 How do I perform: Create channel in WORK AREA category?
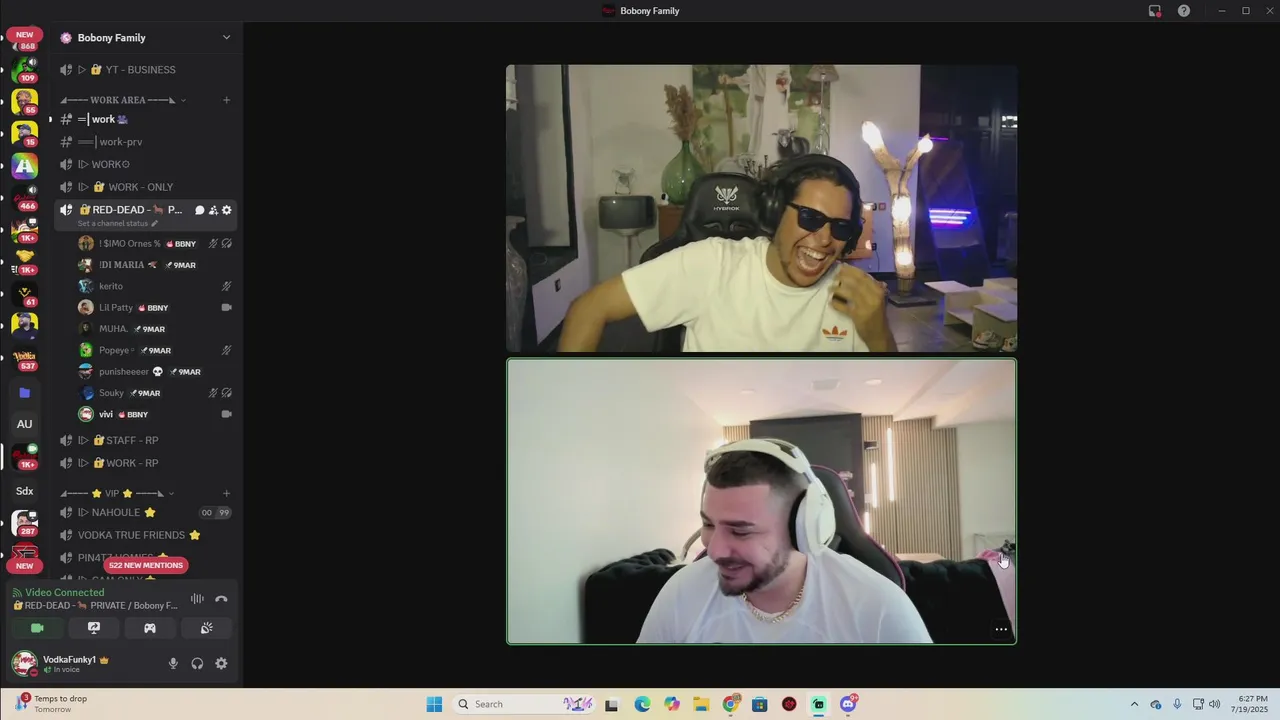coord(226,100)
